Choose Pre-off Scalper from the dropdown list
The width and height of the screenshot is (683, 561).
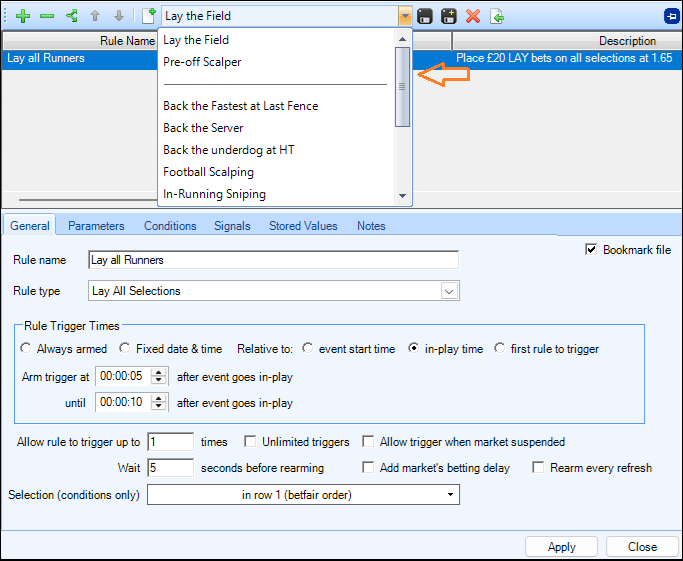pyautogui.click(x=202, y=62)
